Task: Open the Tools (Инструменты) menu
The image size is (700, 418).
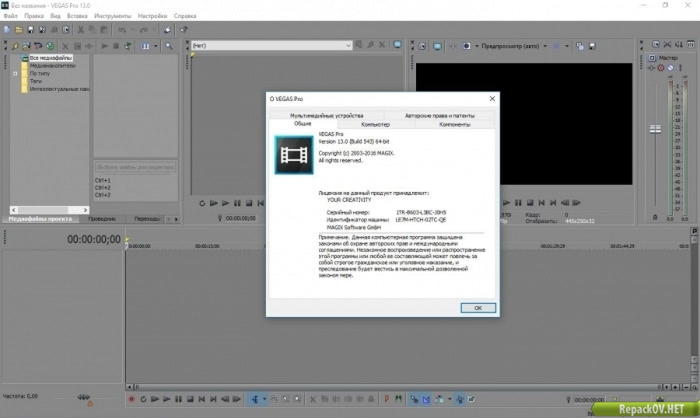Action: click(x=112, y=16)
